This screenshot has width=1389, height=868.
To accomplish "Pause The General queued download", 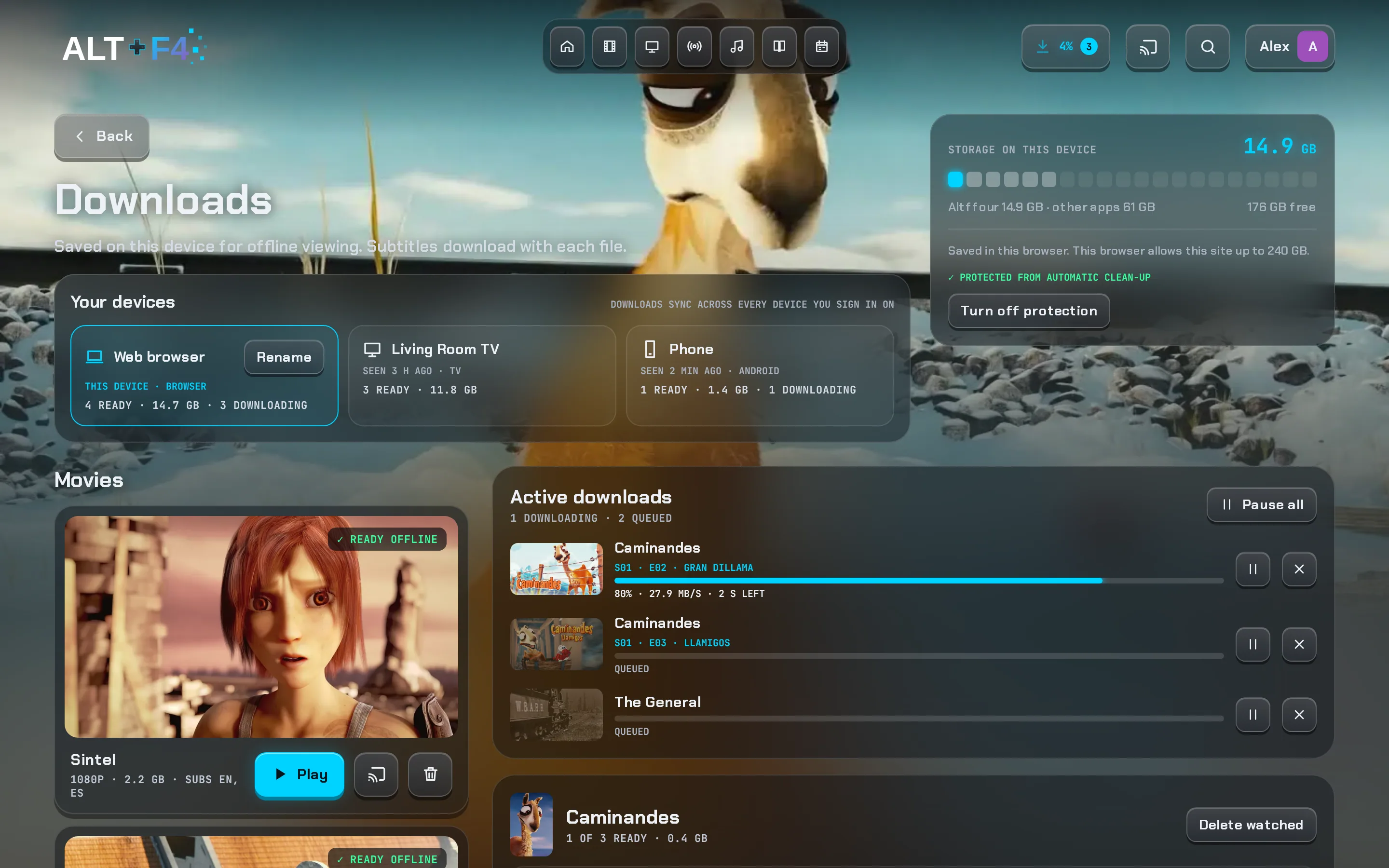I will [1253, 715].
